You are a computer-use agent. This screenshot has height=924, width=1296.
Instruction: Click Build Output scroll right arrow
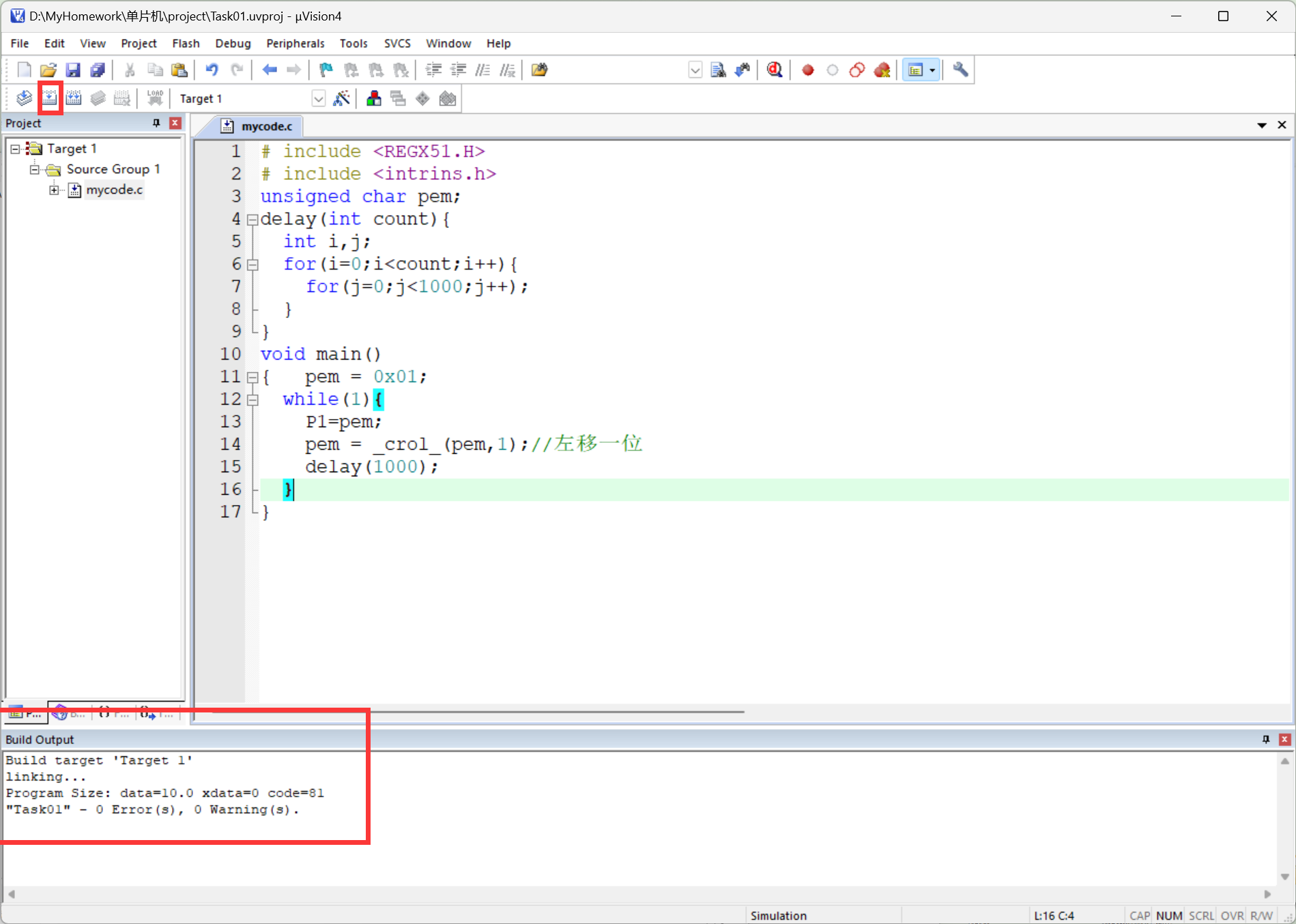click(x=1267, y=894)
